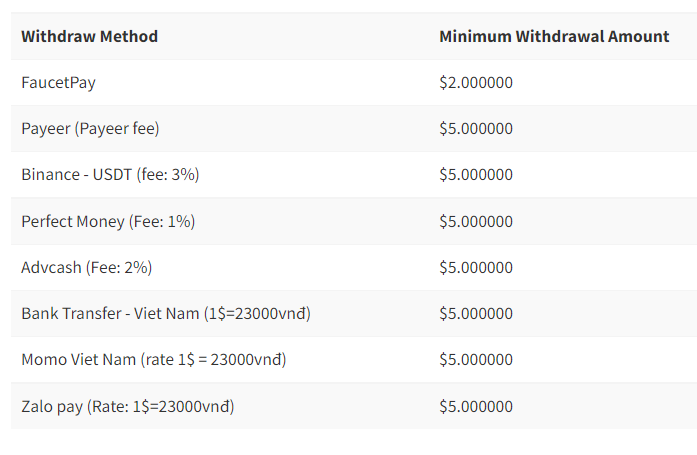Click the minimum amount for Momo
697x455 pixels.
(x=476, y=360)
